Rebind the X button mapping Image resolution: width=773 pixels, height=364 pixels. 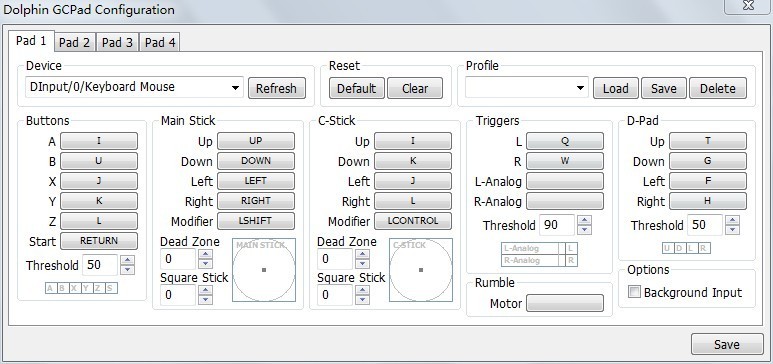point(99,181)
